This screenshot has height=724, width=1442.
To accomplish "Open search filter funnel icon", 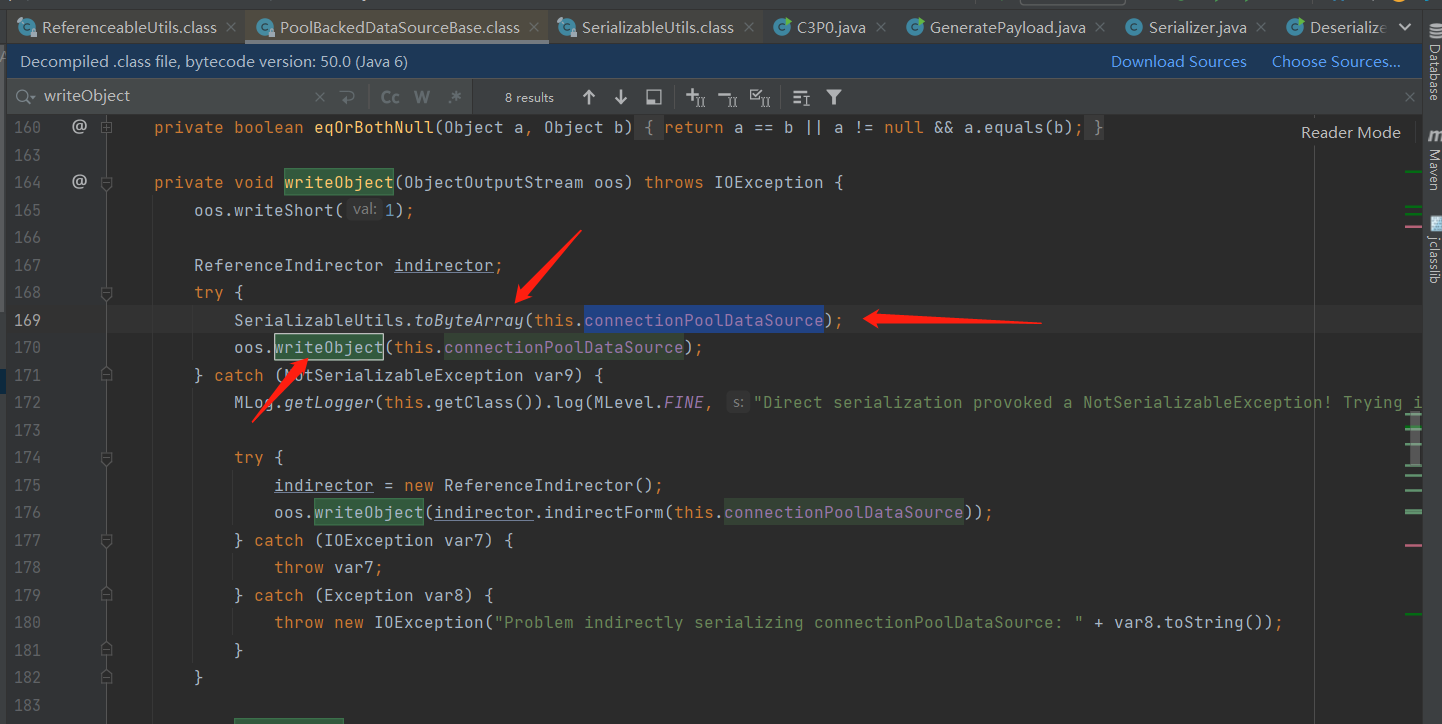I will point(833,97).
